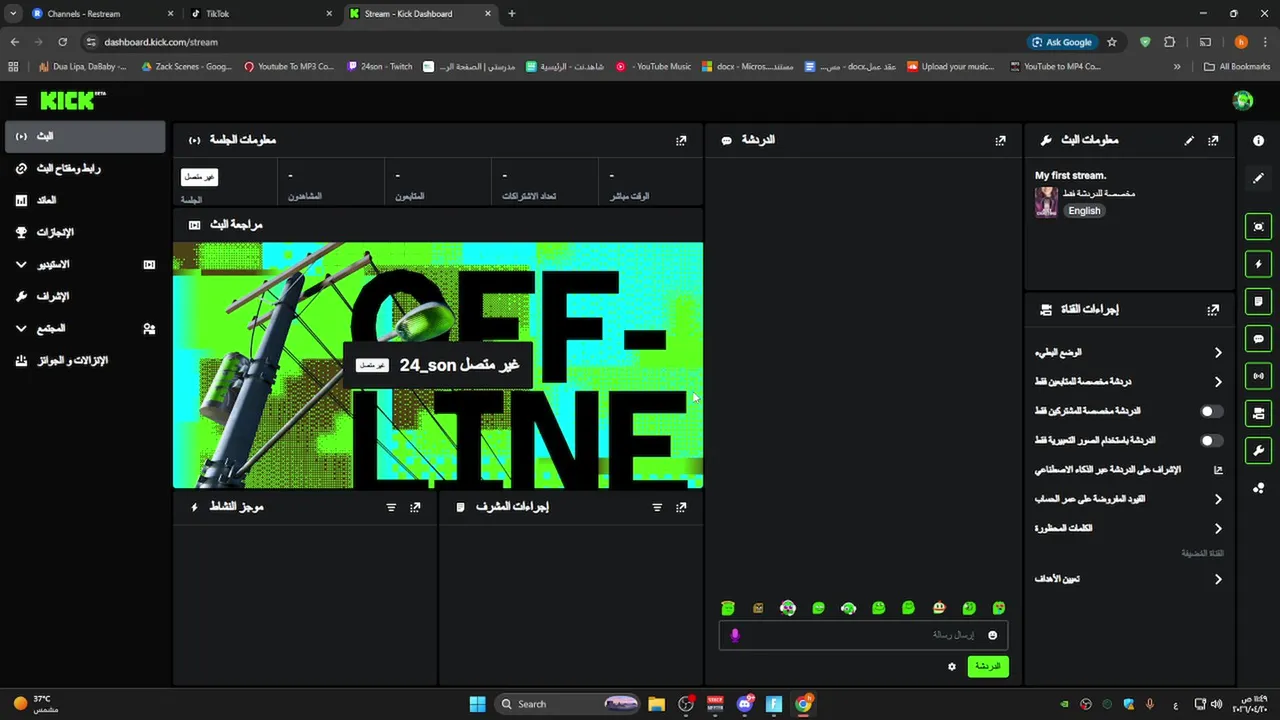Open YouTube Music bookmark
This screenshot has width=1280, height=720.
pyautogui.click(x=654, y=67)
